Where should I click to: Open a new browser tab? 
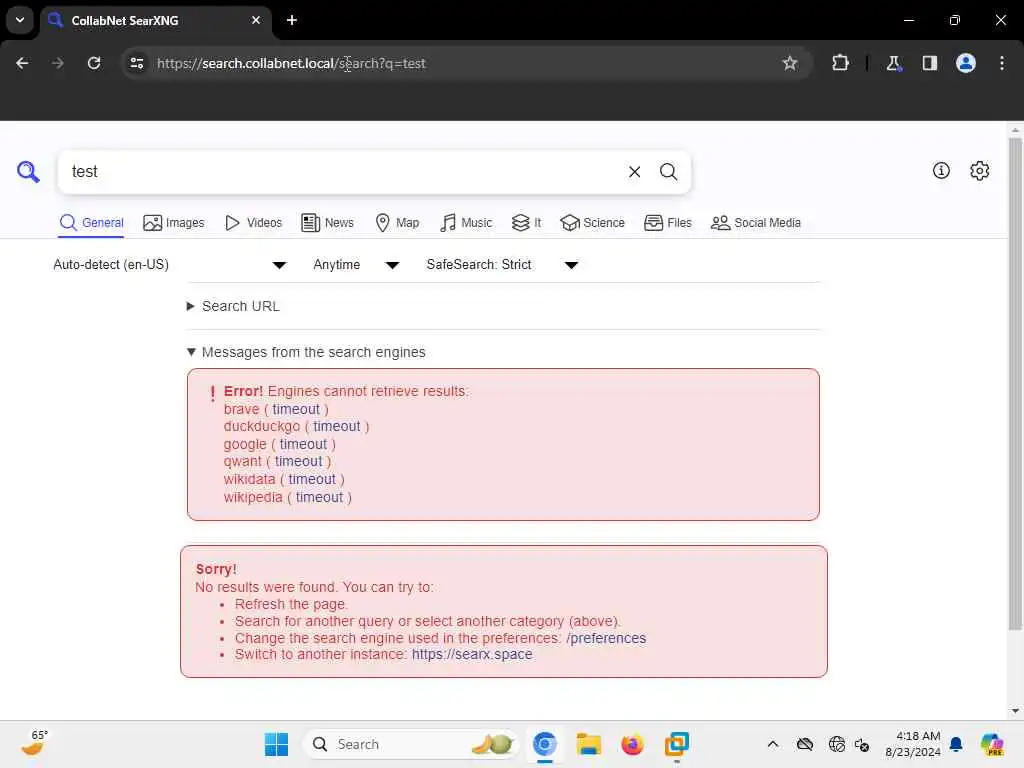292,20
